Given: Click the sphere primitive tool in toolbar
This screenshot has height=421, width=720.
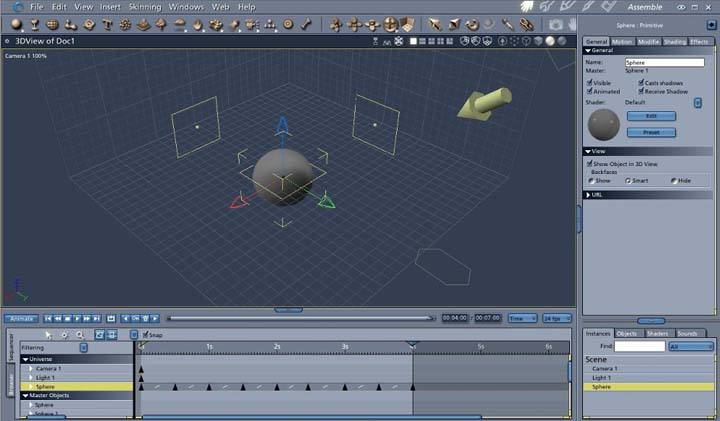Looking at the screenshot, I should [x=16, y=24].
